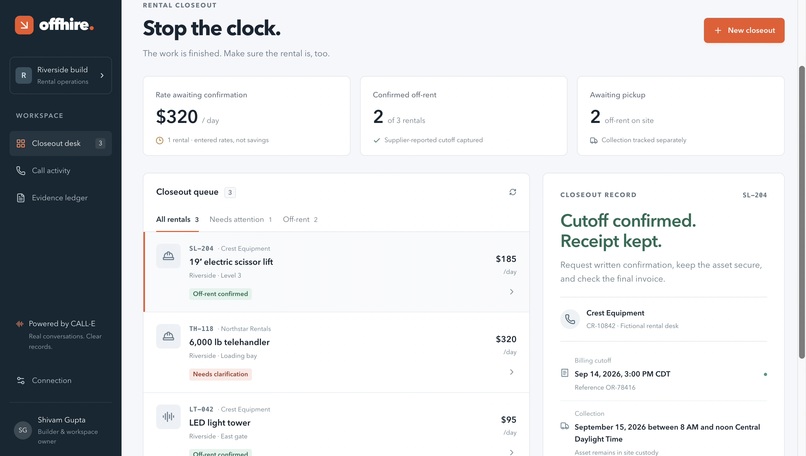The image size is (806, 456).
Task: Expand SL-204 row chevron
Action: point(511,292)
